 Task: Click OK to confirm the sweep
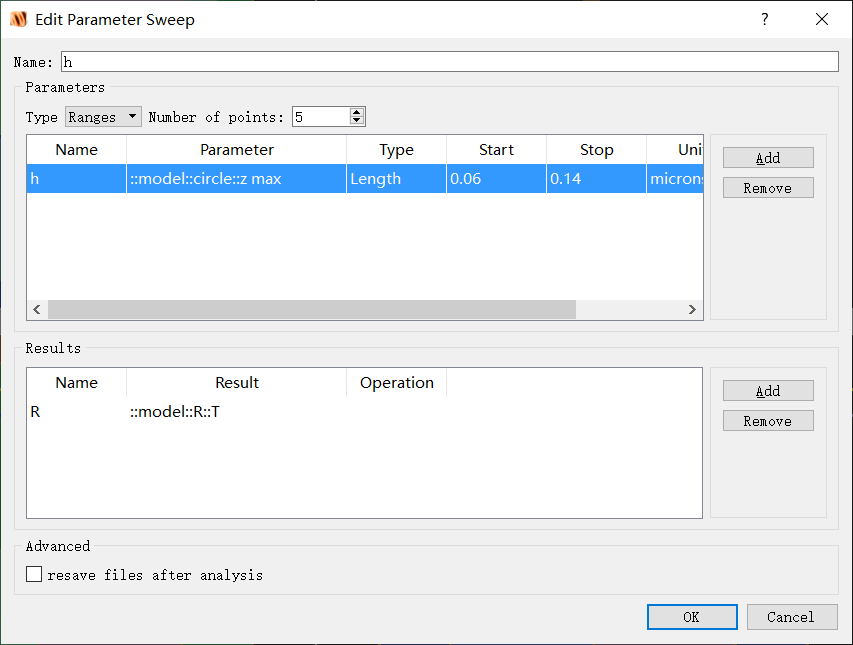point(691,616)
